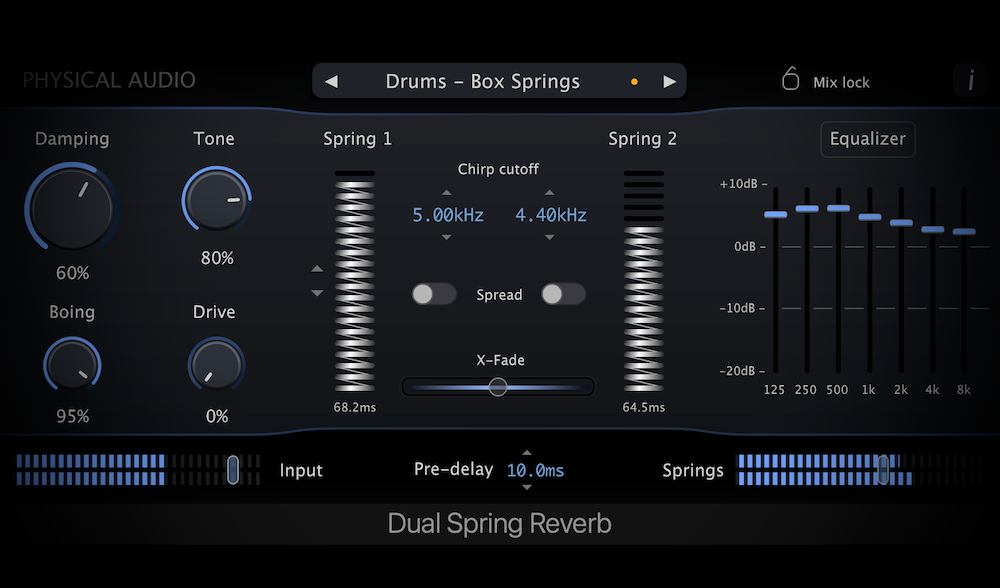Enable Spread for Spring 2
The height and width of the screenshot is (588, 1000).
point(563,294)
